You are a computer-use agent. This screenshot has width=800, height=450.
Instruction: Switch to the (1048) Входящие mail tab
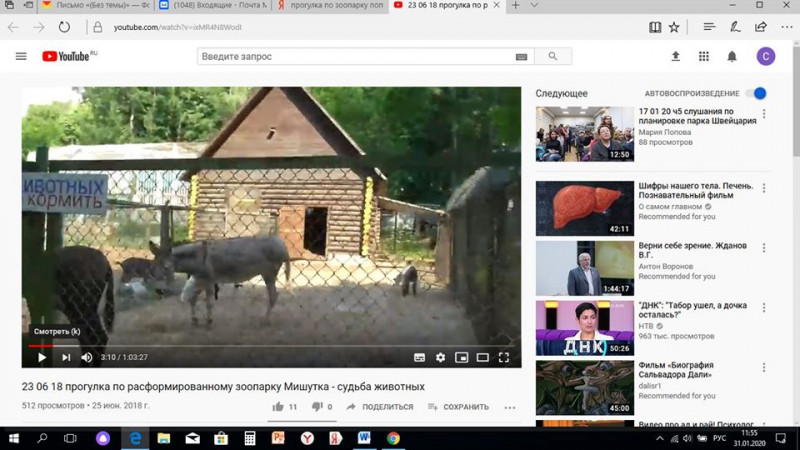pyautogui.click(x=213, y=5)
